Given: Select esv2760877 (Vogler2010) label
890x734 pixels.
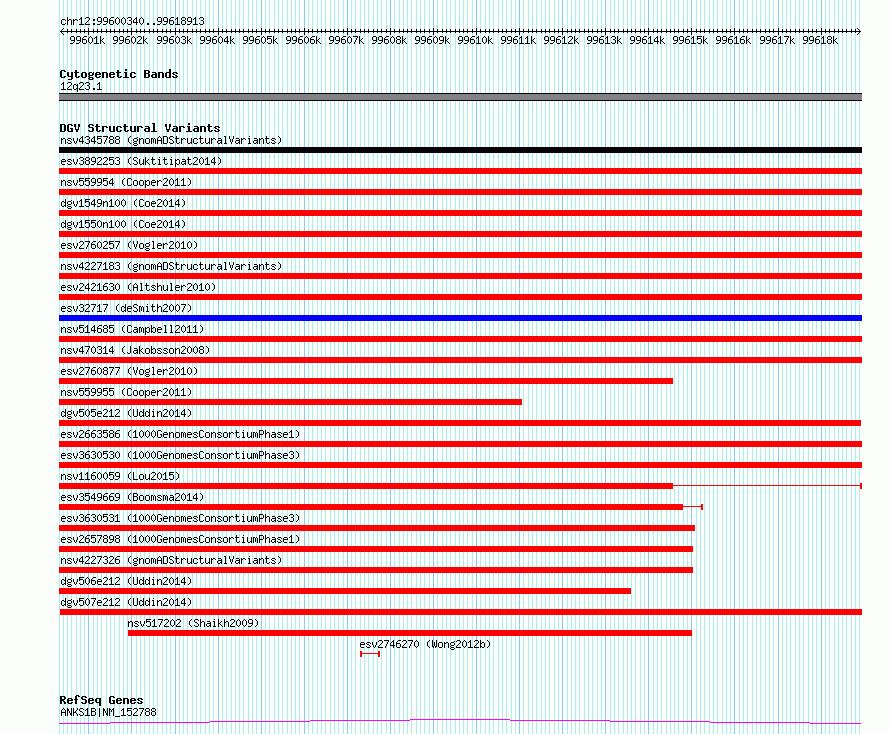Looking at the screenshot, I should pos(129,371).
